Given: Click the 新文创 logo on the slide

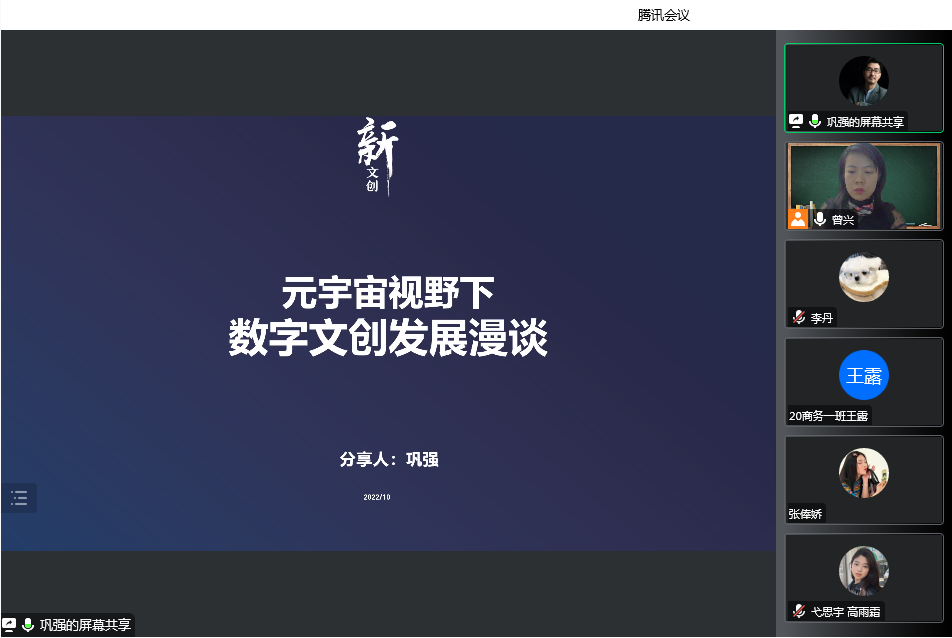Looking at the screenshot, I should (378, 157).
